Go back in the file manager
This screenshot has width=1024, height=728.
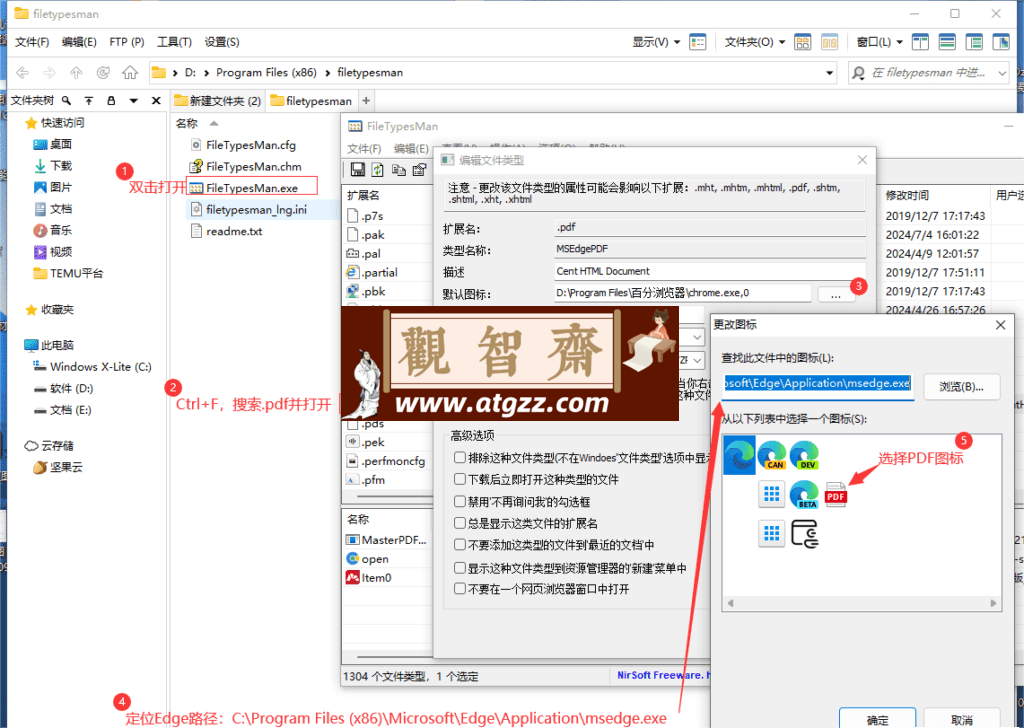[x=22, y=72]
